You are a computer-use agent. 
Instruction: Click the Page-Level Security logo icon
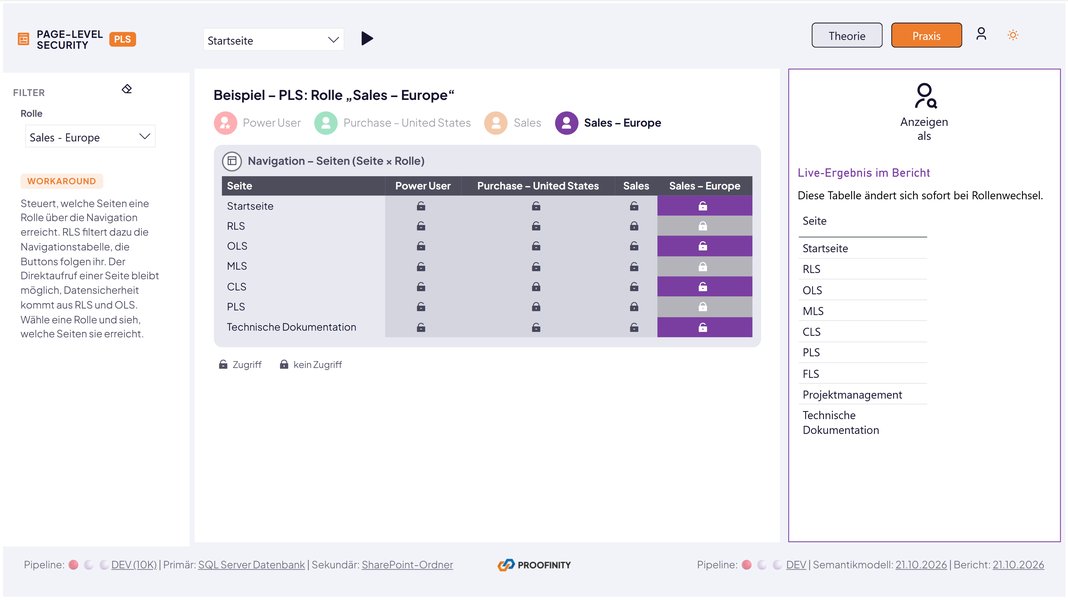click(23, 40)
